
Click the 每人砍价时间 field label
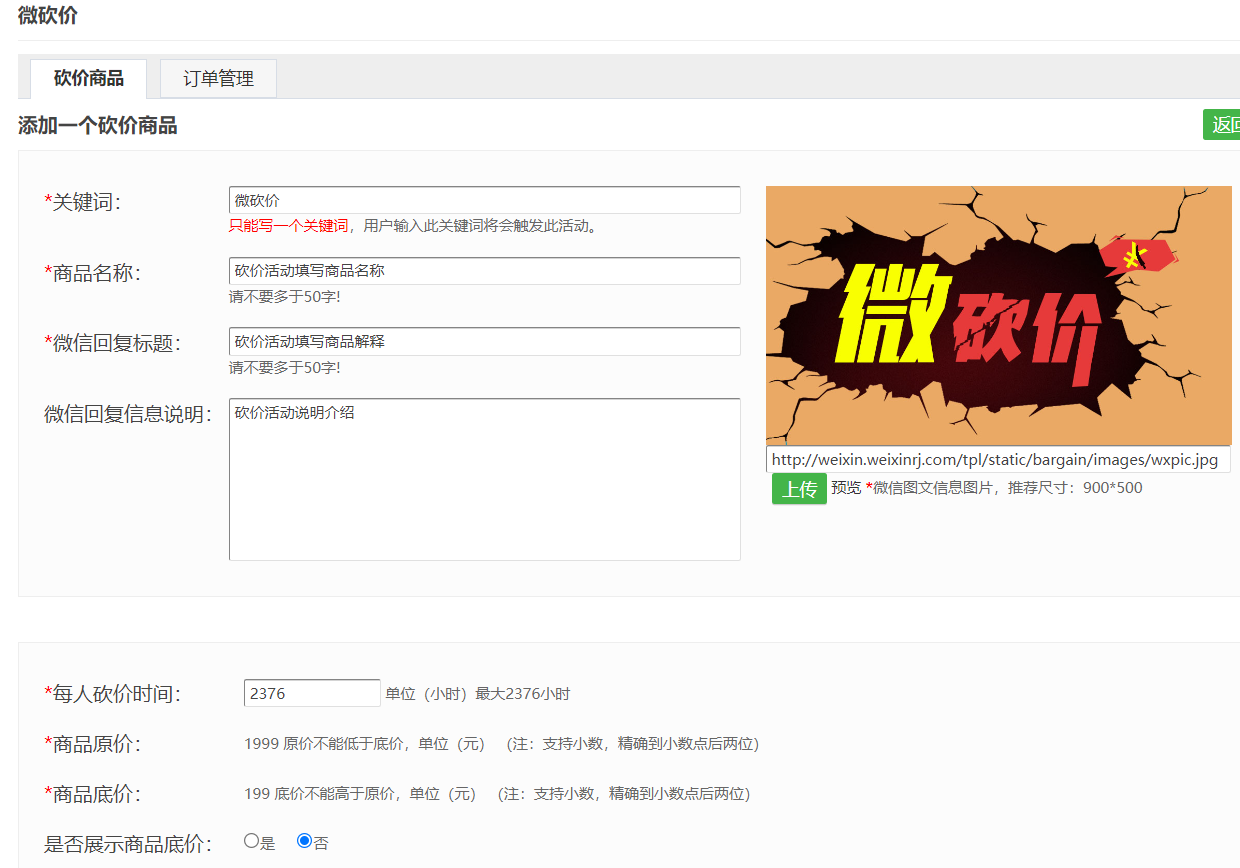click(112, 694)
